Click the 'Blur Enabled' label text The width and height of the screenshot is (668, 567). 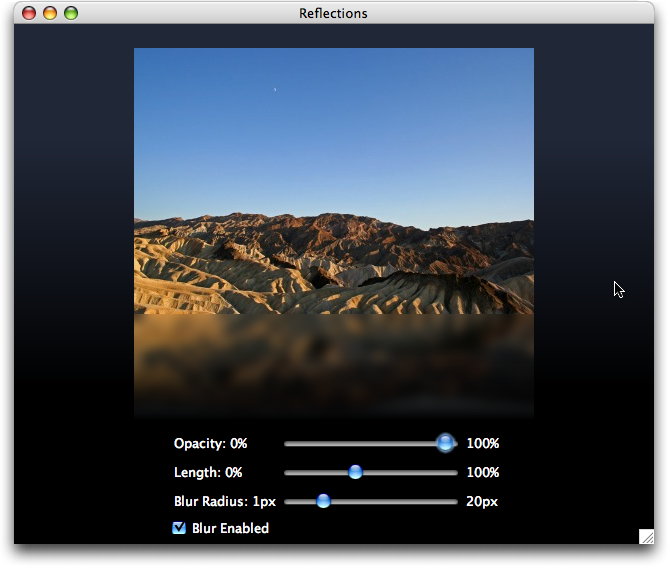(x=230, y=528)
